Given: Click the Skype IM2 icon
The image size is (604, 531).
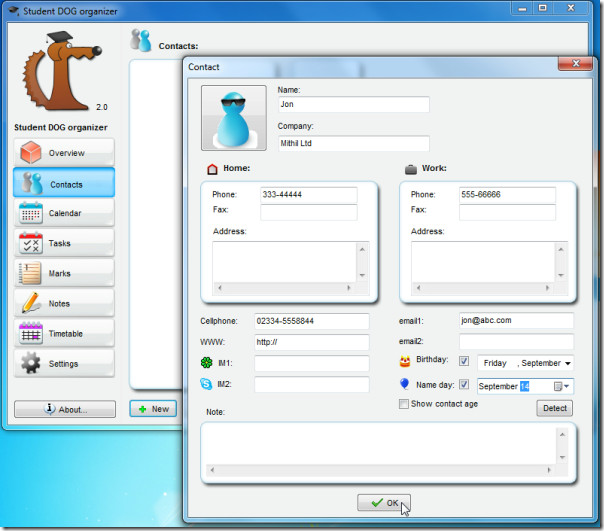Looking at the screenshot, I should point(206,384).
